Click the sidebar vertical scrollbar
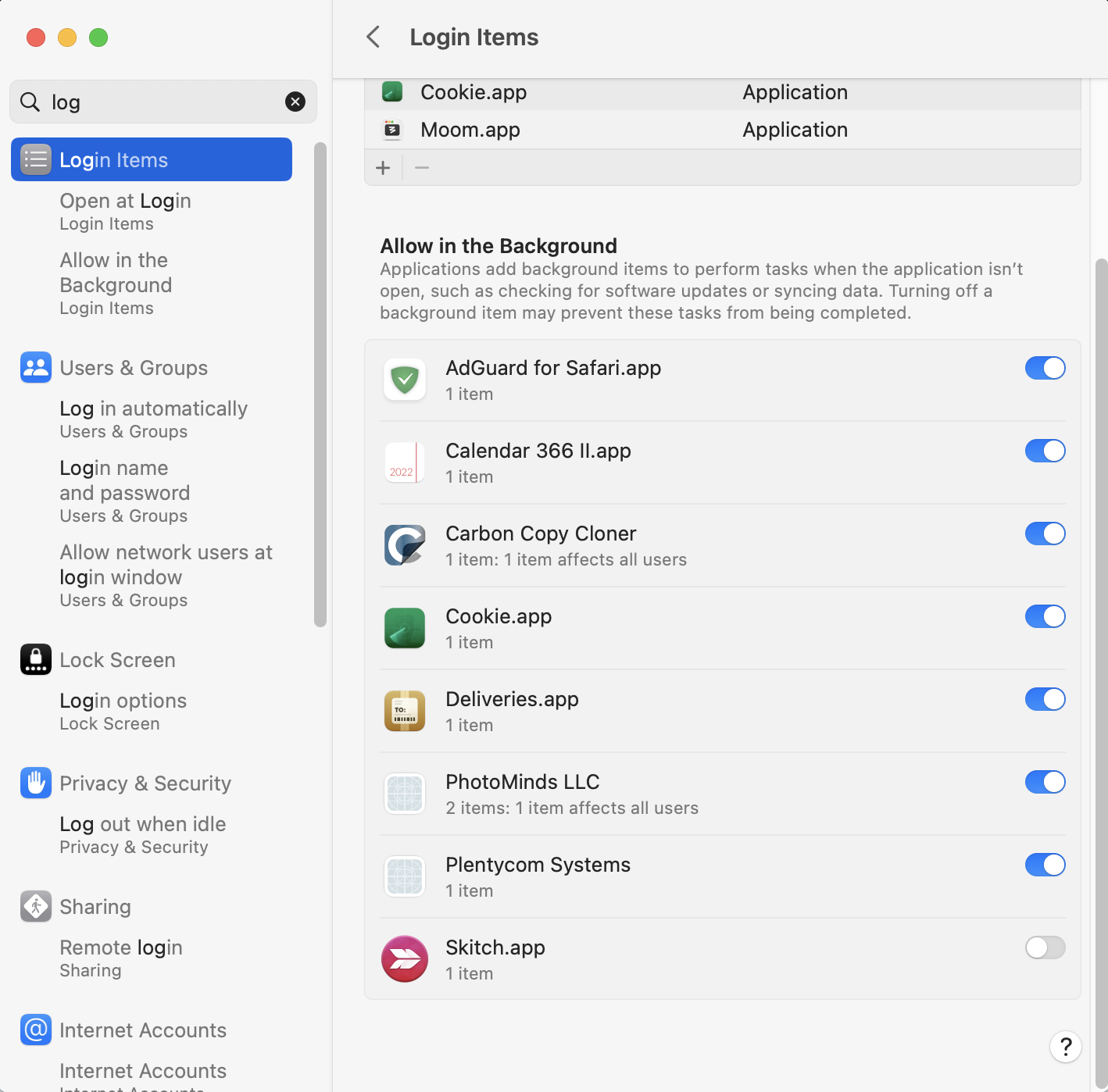 [320, 384]
